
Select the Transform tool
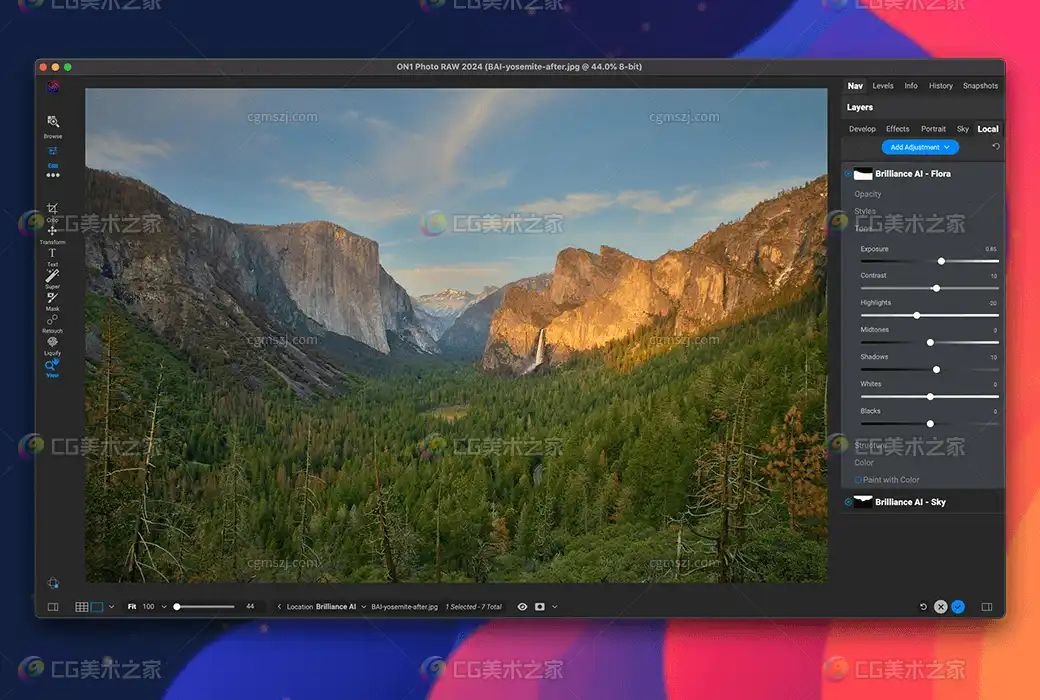pos(53,232)
